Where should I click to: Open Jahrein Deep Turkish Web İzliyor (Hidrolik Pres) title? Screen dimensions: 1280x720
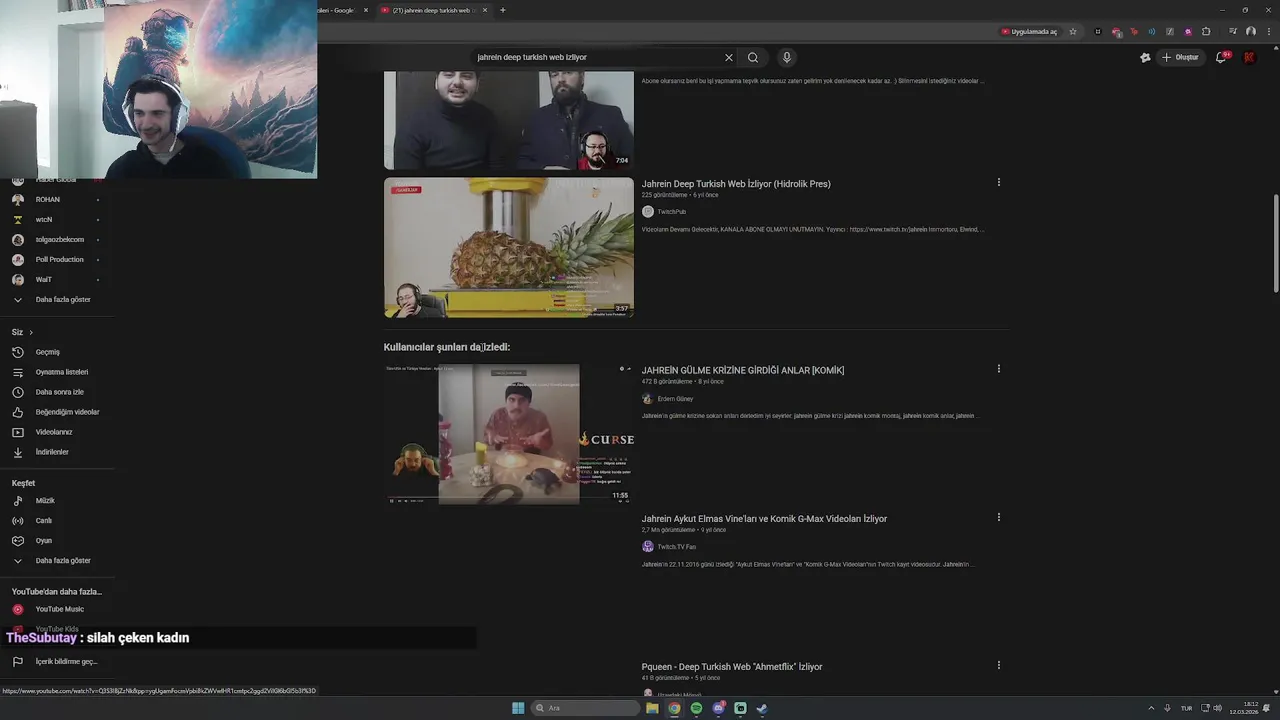736,184
